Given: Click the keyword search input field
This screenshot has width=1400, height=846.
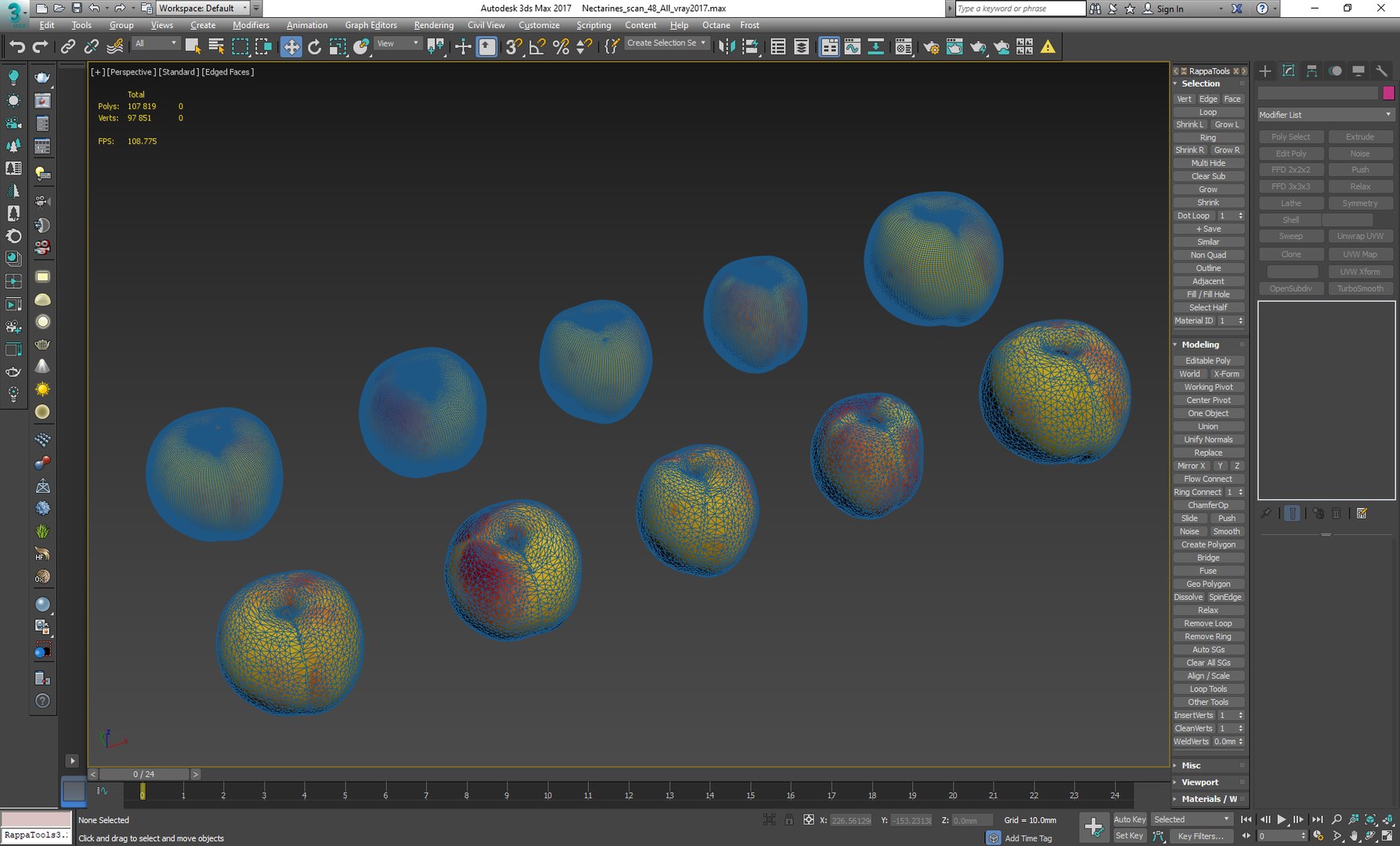Looking at the screenshot, I should [x=1020, y=9].
